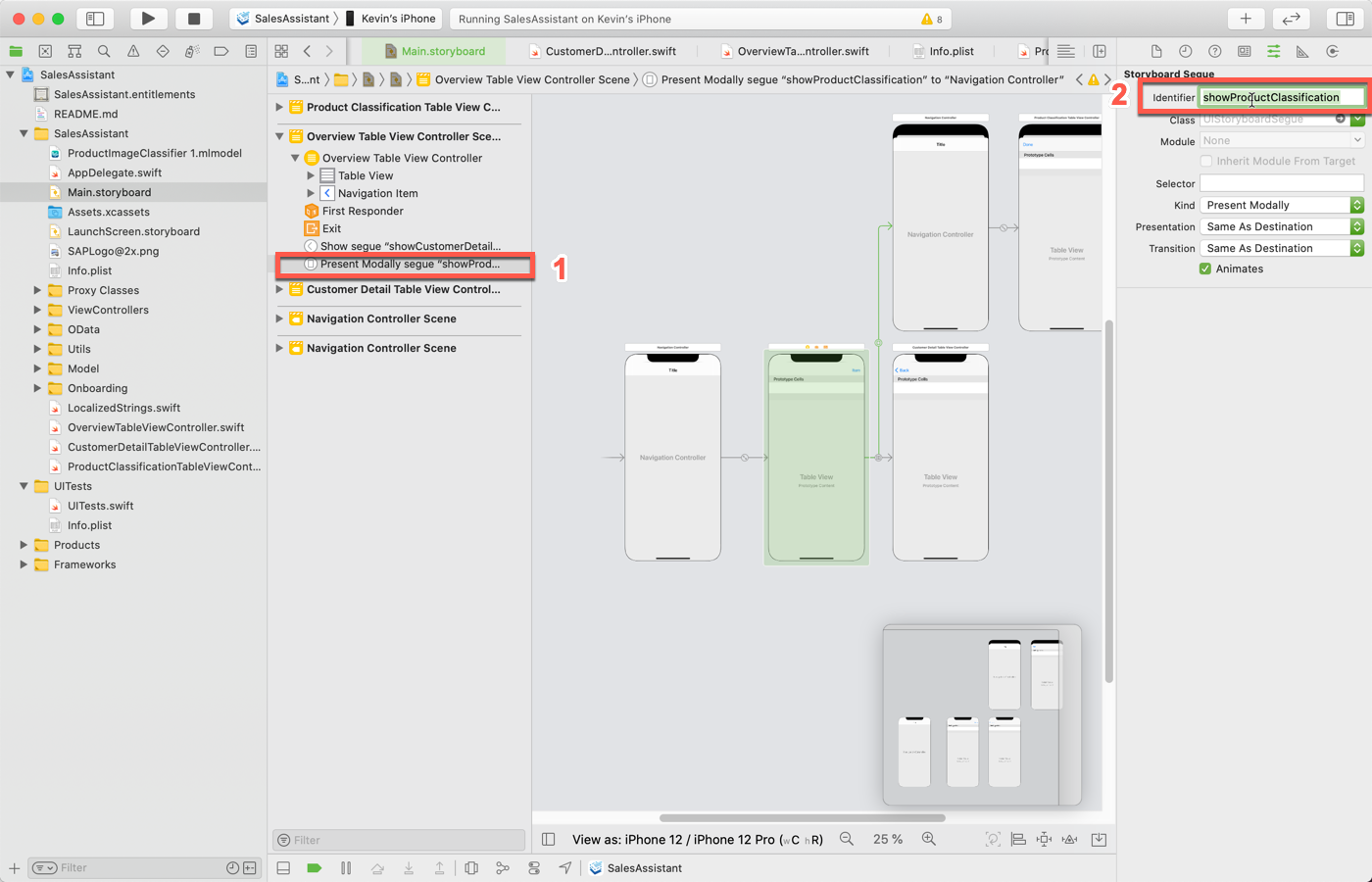Show the Size inspector ruler icon

1302,51
